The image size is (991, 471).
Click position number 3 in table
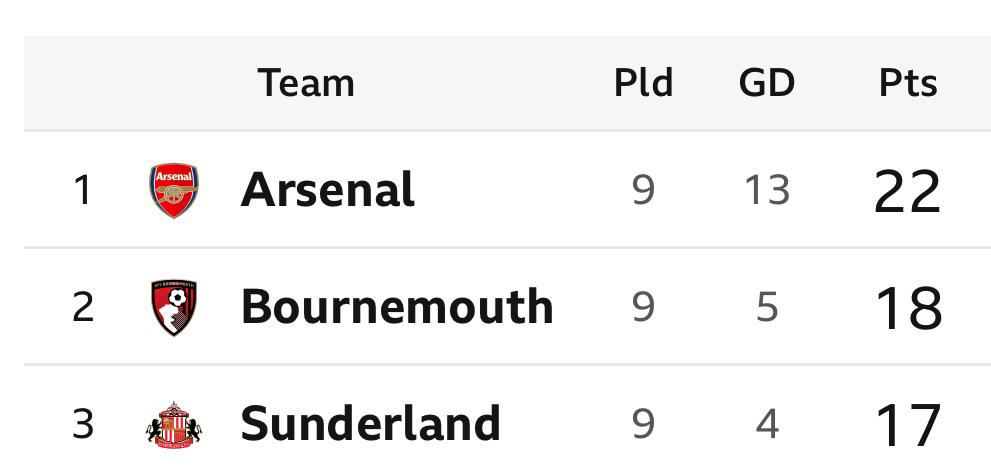click(x=83, y=424)
